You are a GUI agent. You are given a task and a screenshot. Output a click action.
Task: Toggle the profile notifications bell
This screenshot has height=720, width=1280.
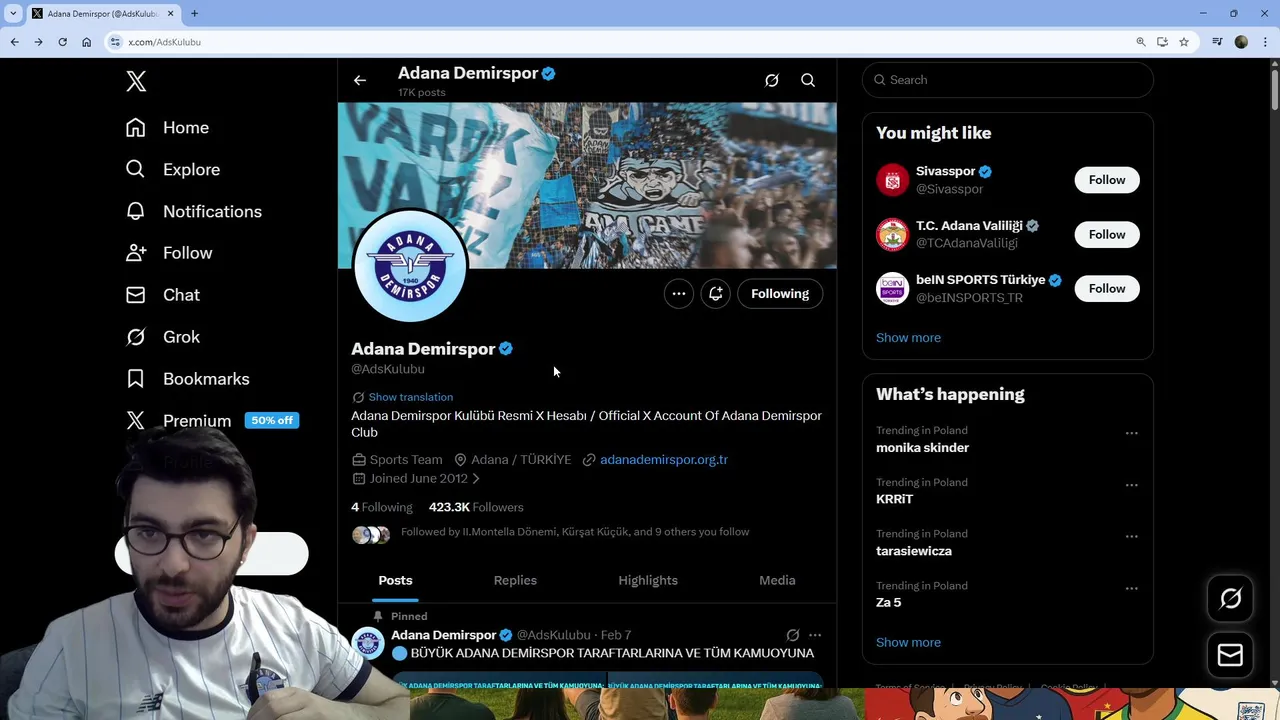point(716,294)
